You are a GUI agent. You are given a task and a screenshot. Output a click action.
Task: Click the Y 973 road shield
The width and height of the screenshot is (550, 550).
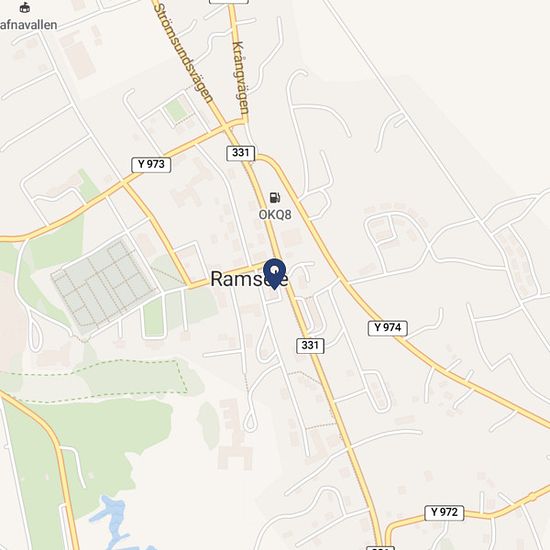coord(151,165)
